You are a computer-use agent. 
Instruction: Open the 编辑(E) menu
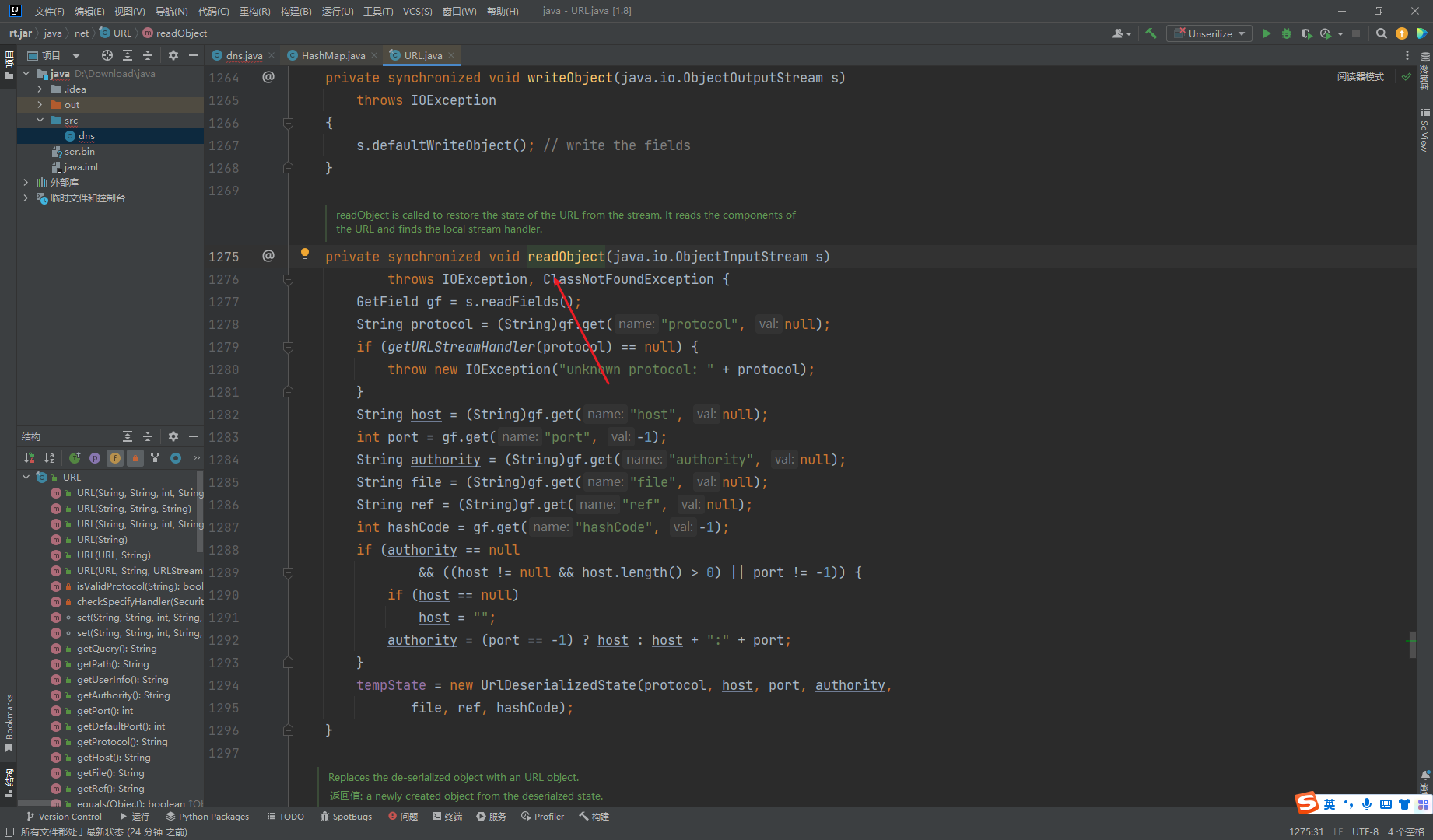(89, 11)
